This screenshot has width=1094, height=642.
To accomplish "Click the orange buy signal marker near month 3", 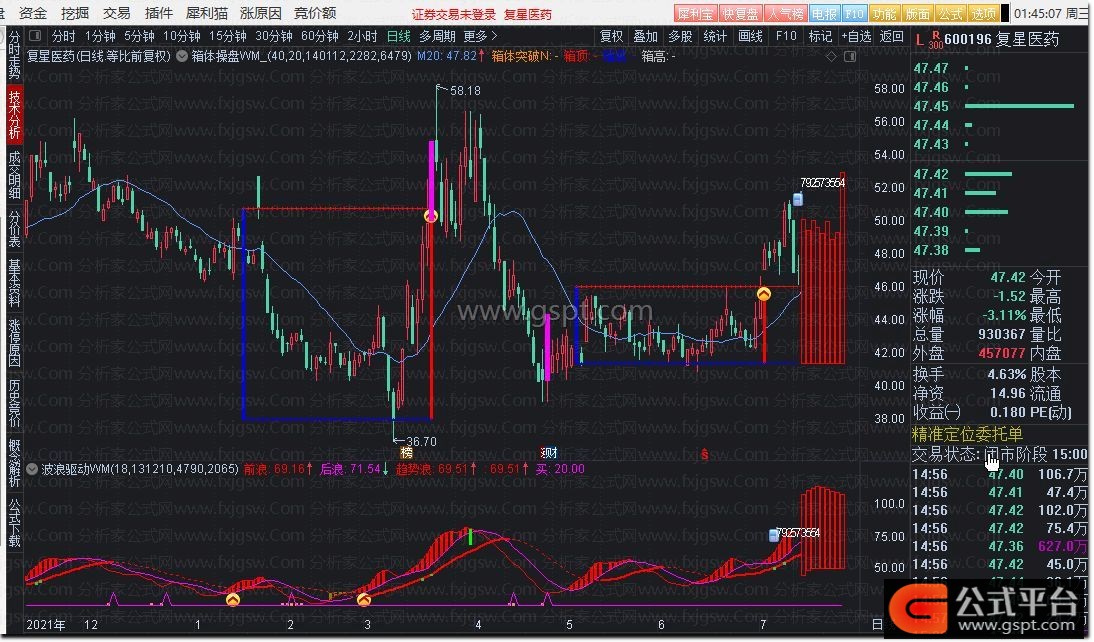I will (364, 599).
